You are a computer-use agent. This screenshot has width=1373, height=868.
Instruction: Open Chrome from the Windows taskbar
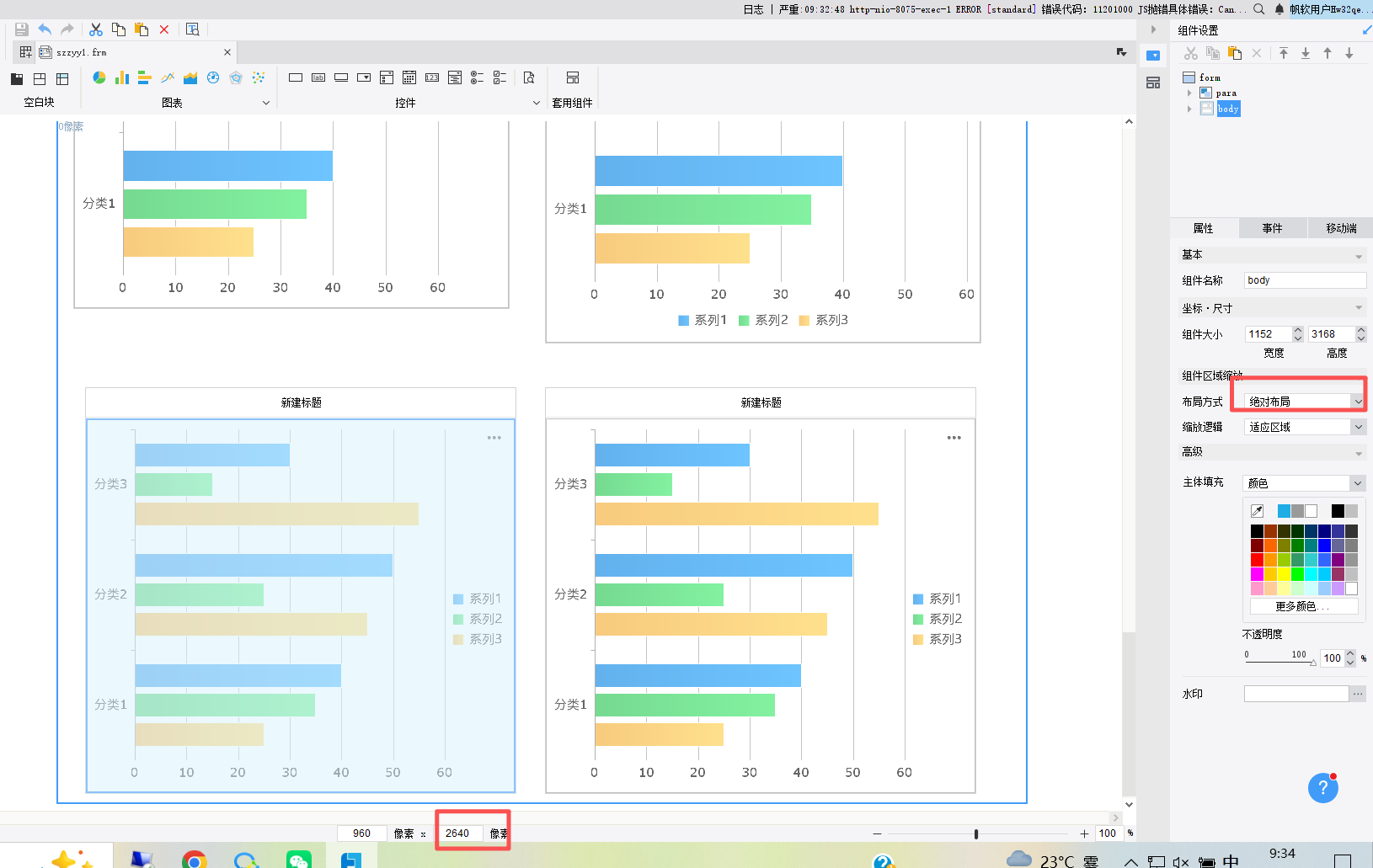tap(195, 860)
